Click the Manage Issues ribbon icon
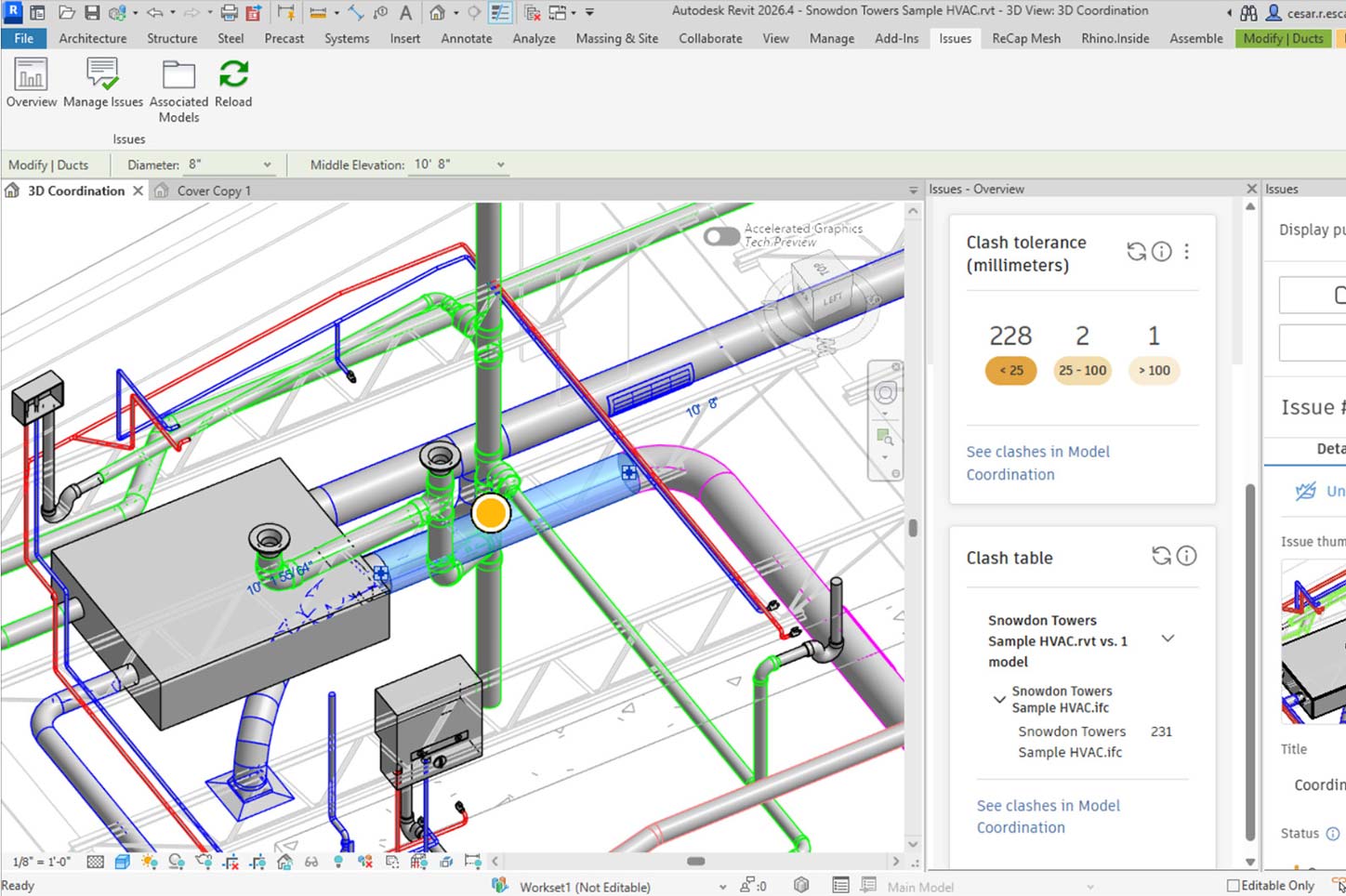Screen dimensions: 1346x896 click(103, 83)
